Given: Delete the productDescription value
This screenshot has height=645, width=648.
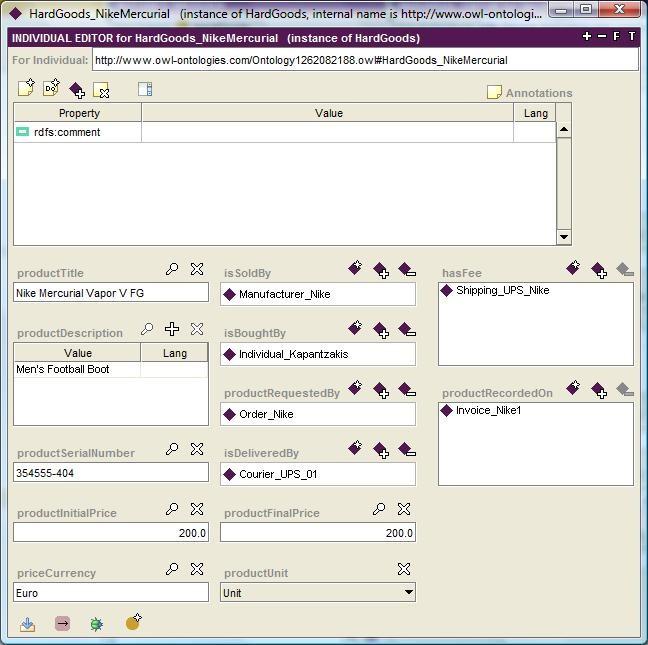Looking at the screenshot, I should click(x=197, y=329).
